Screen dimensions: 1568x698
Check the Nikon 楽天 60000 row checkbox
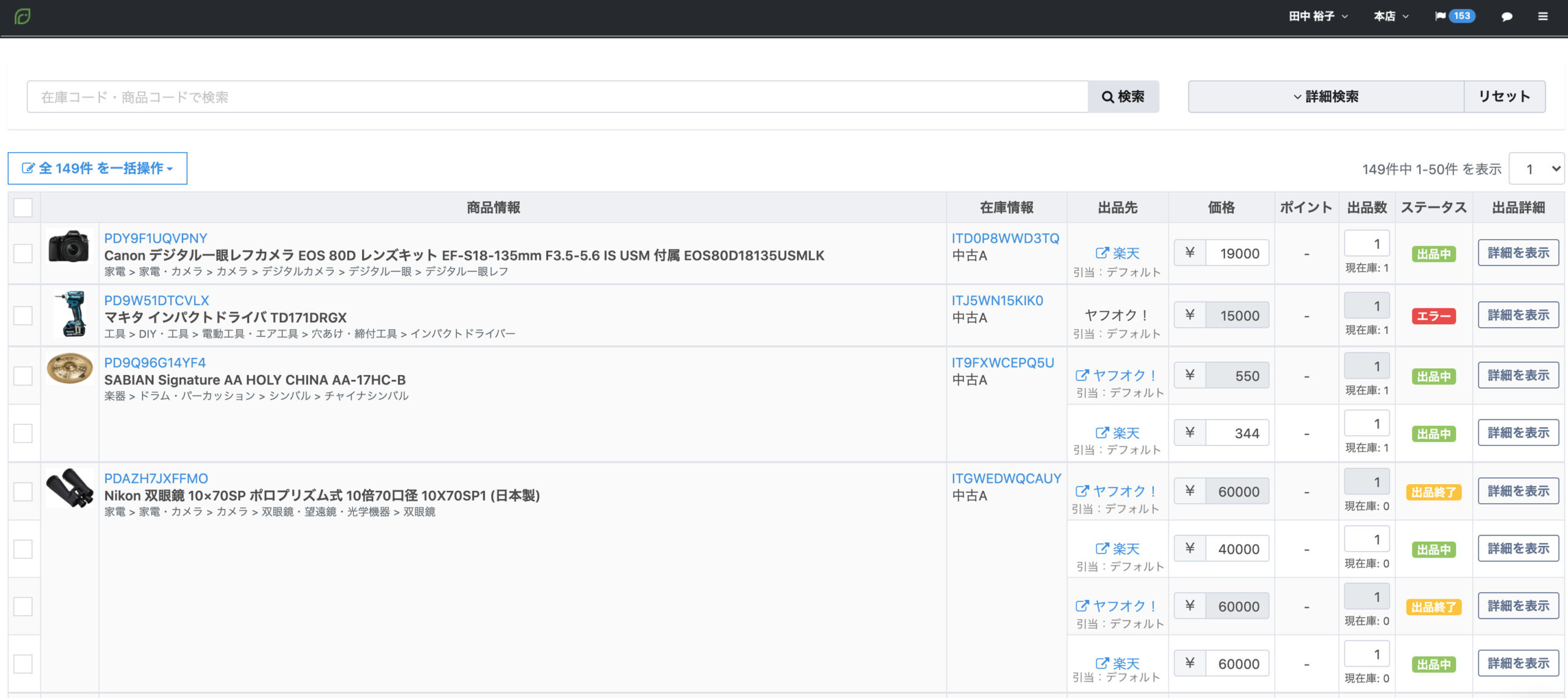pyautogui.click(x=23, y=664)
